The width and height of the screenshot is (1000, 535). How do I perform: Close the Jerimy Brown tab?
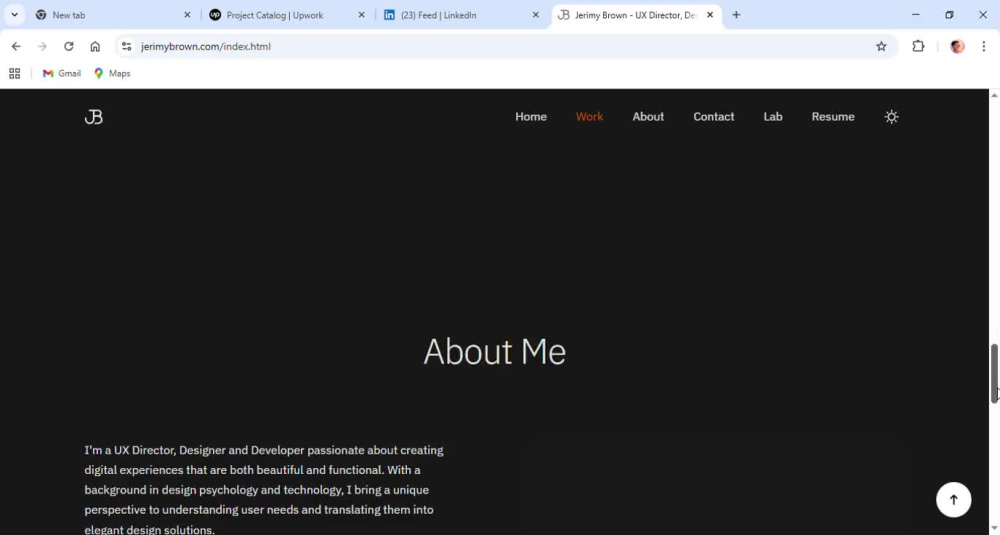point(710,15)
